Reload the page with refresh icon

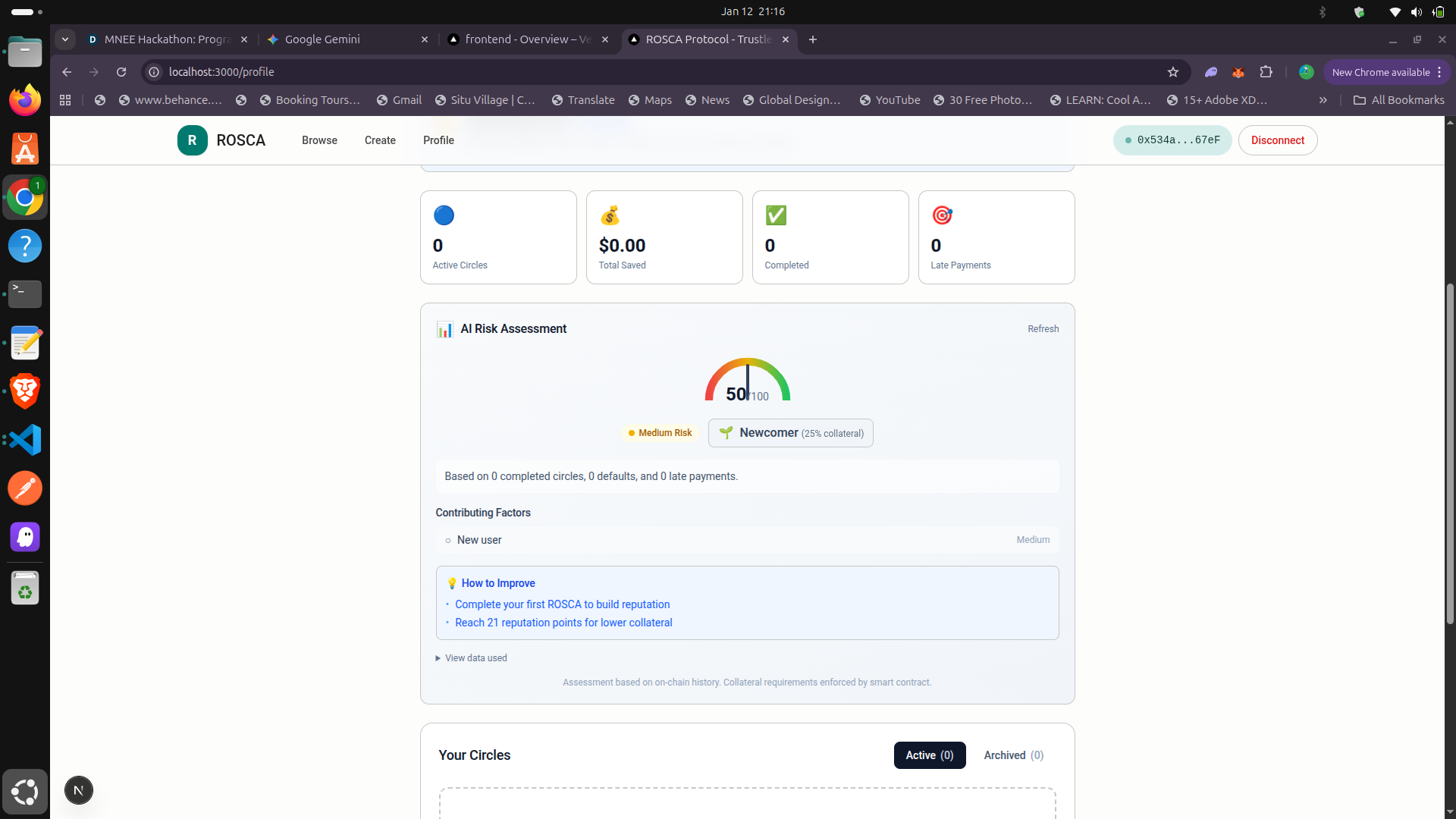(121, 72)
